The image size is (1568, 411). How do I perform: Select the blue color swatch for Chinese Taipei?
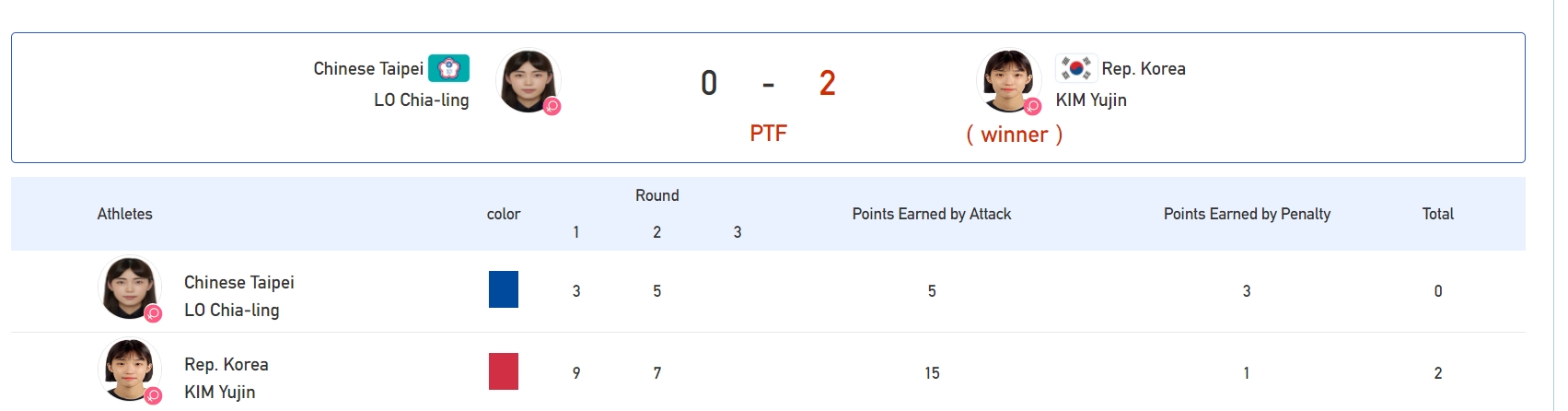coord(504,289)
